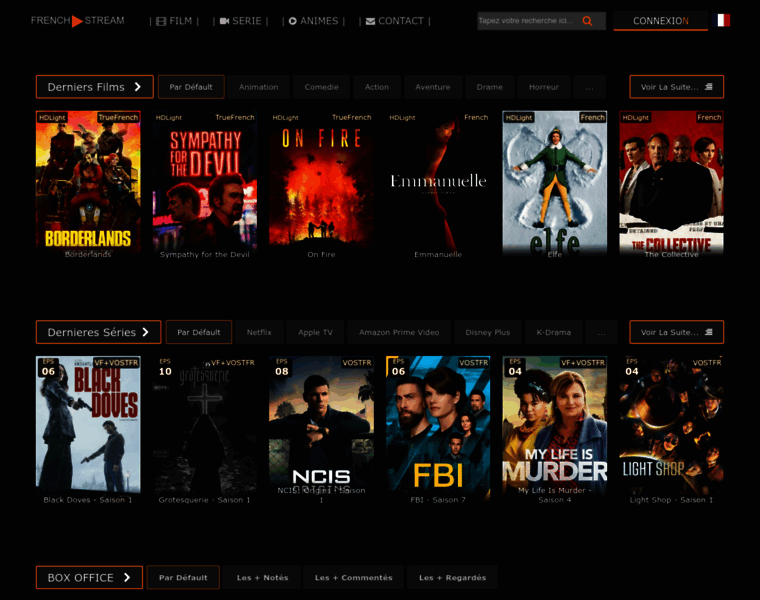Open the BOX OFFICE section
Image resolution: width=760 pixels, height=600 pixels.
(x=89, y=577)
